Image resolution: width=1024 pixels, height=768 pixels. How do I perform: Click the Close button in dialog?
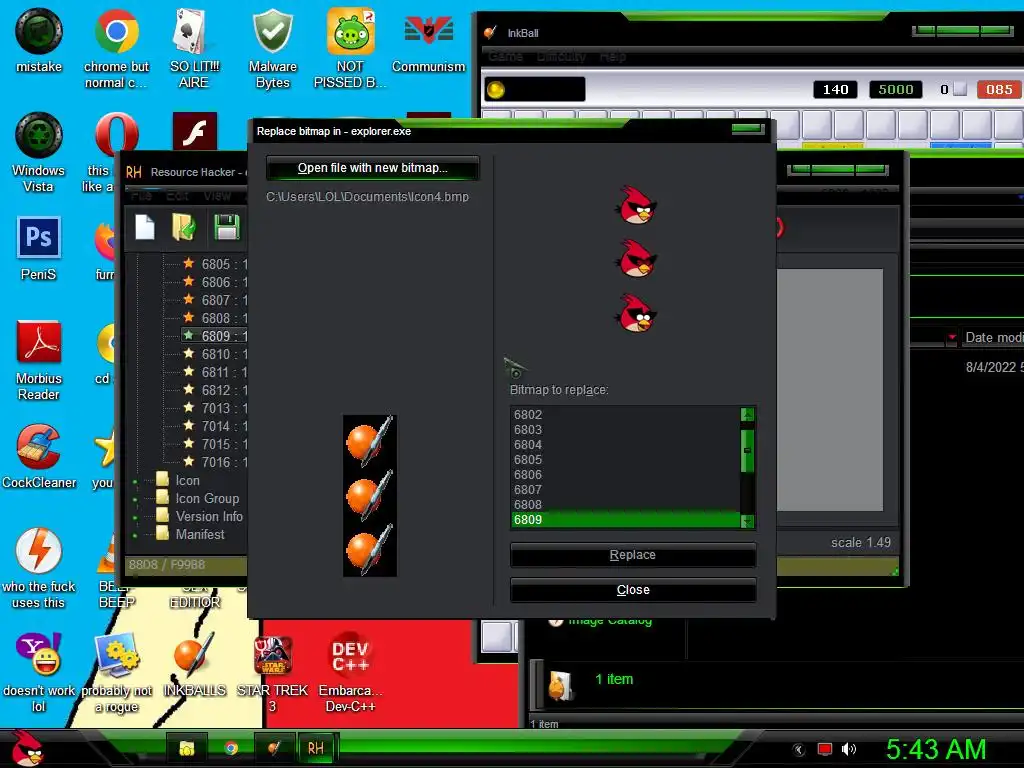coord(633,590)
